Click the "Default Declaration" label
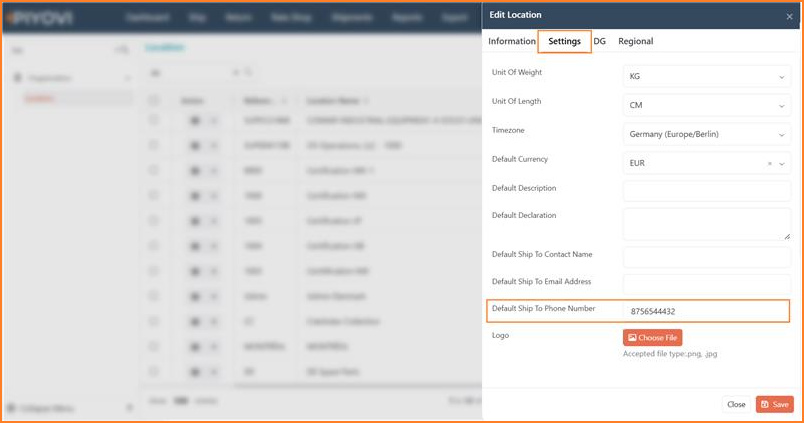The image size is (804, 423). pos(524,215)
